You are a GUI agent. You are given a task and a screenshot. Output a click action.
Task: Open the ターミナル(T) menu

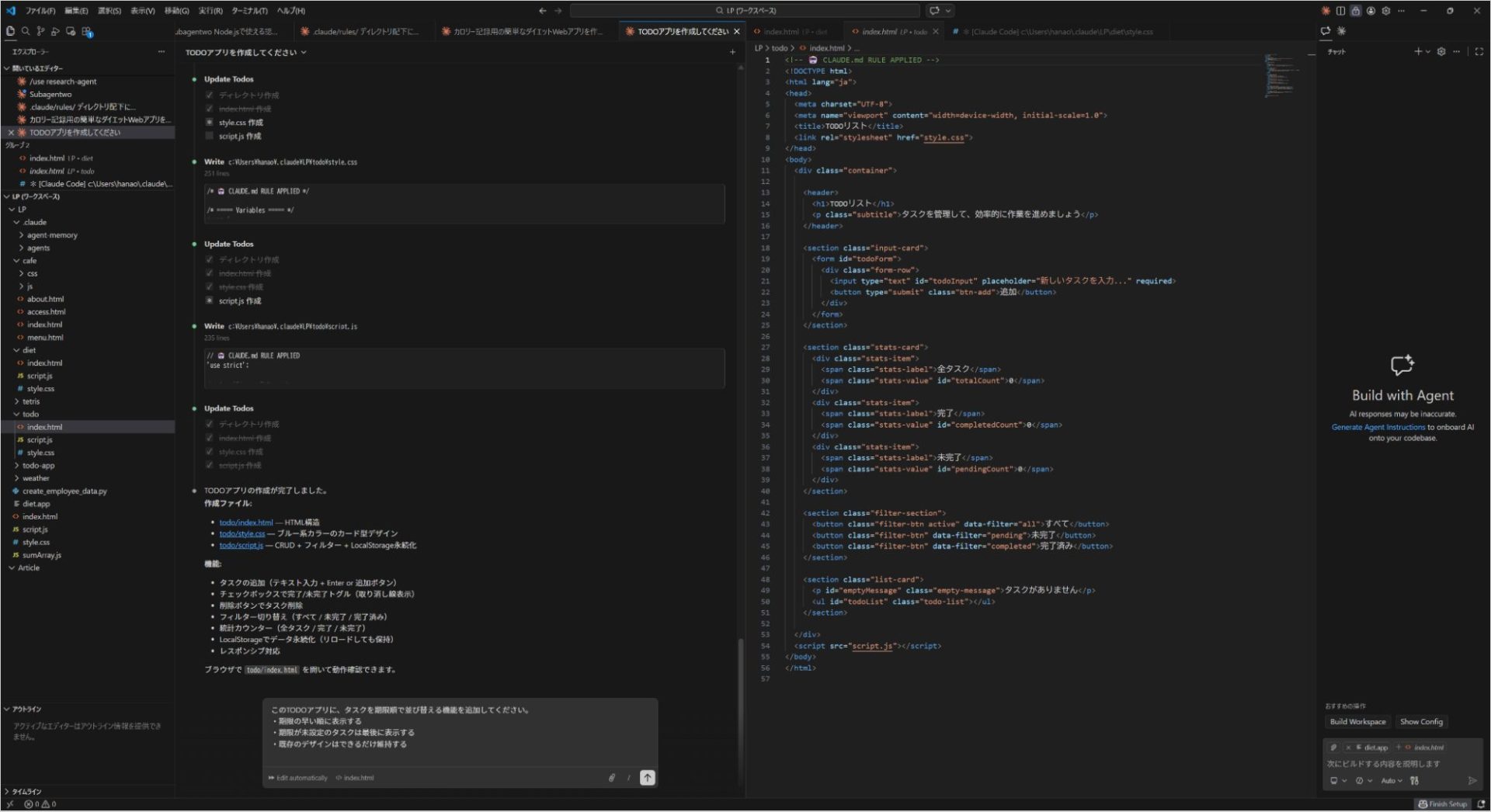pos(250,11)
